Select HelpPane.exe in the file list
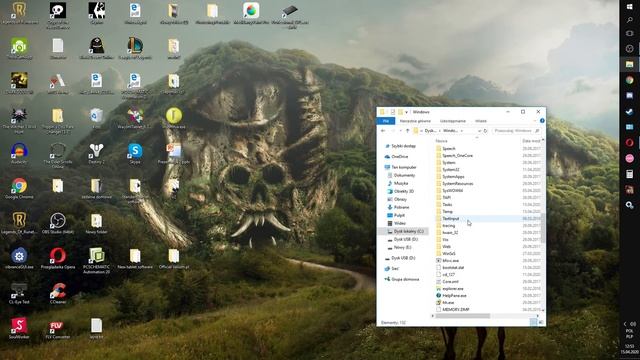640x360 pixels. (454, 296)
